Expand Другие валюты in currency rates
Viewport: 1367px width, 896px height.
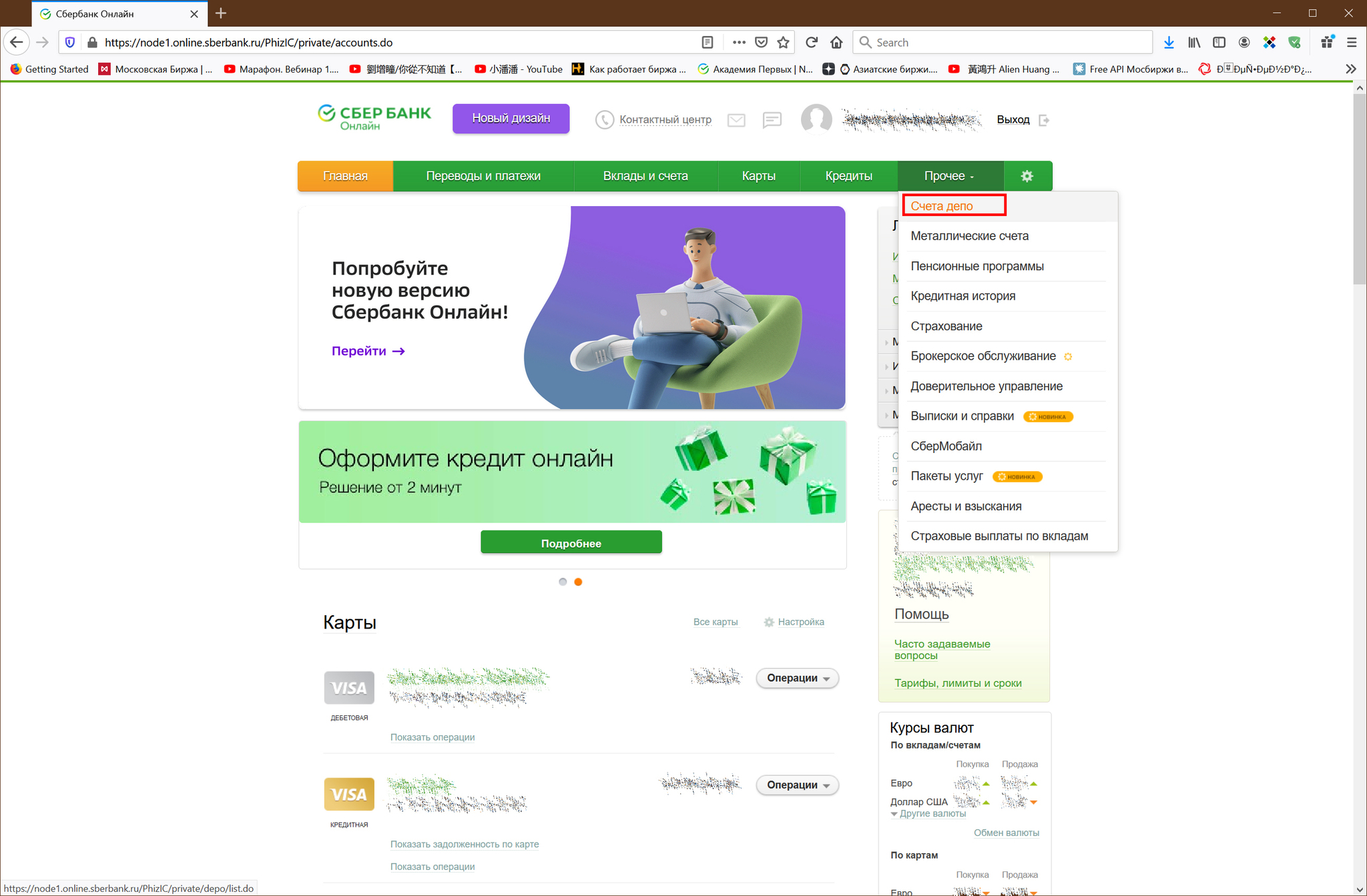point(932,814)
